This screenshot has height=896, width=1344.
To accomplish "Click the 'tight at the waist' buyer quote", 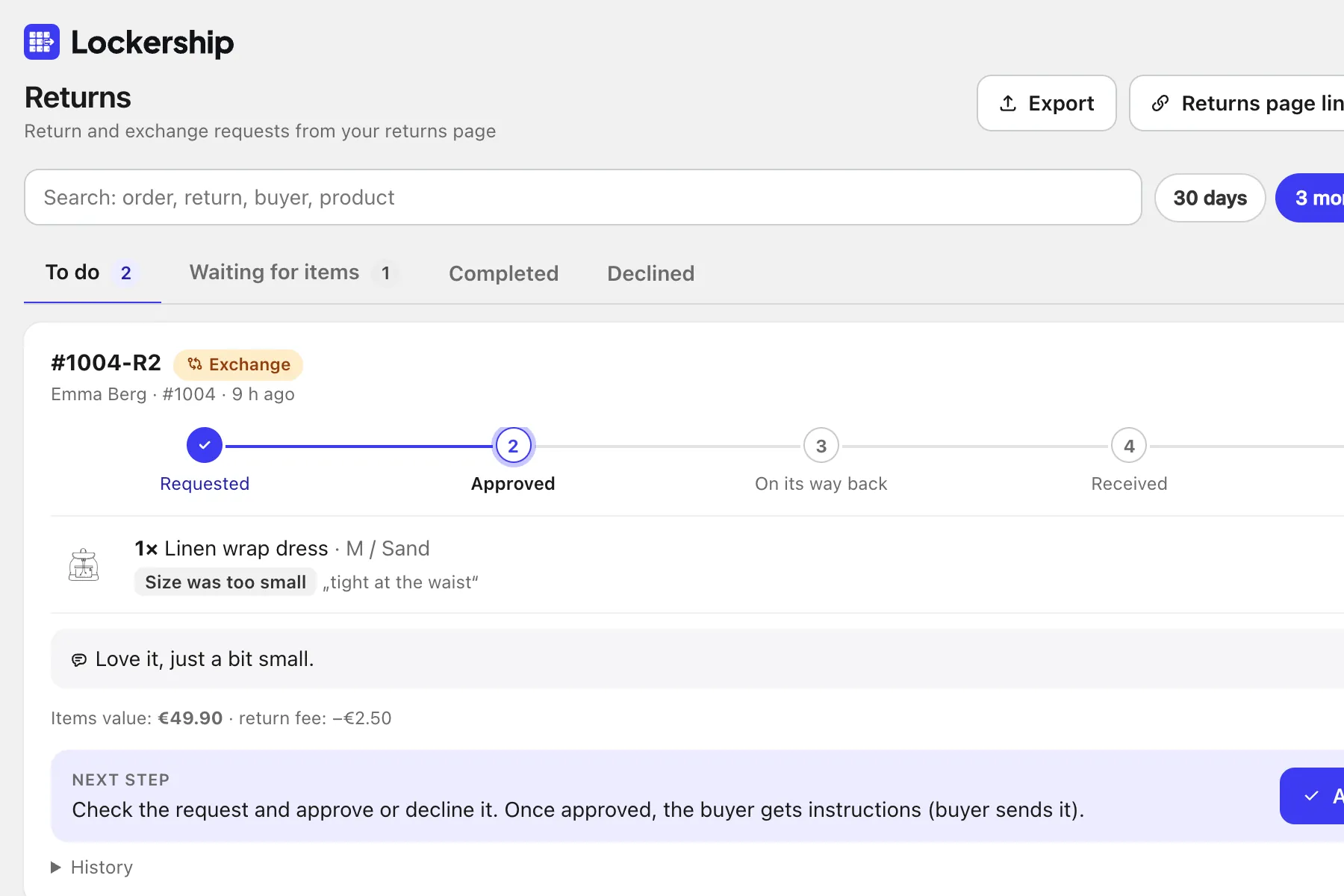I will point(400,582).
